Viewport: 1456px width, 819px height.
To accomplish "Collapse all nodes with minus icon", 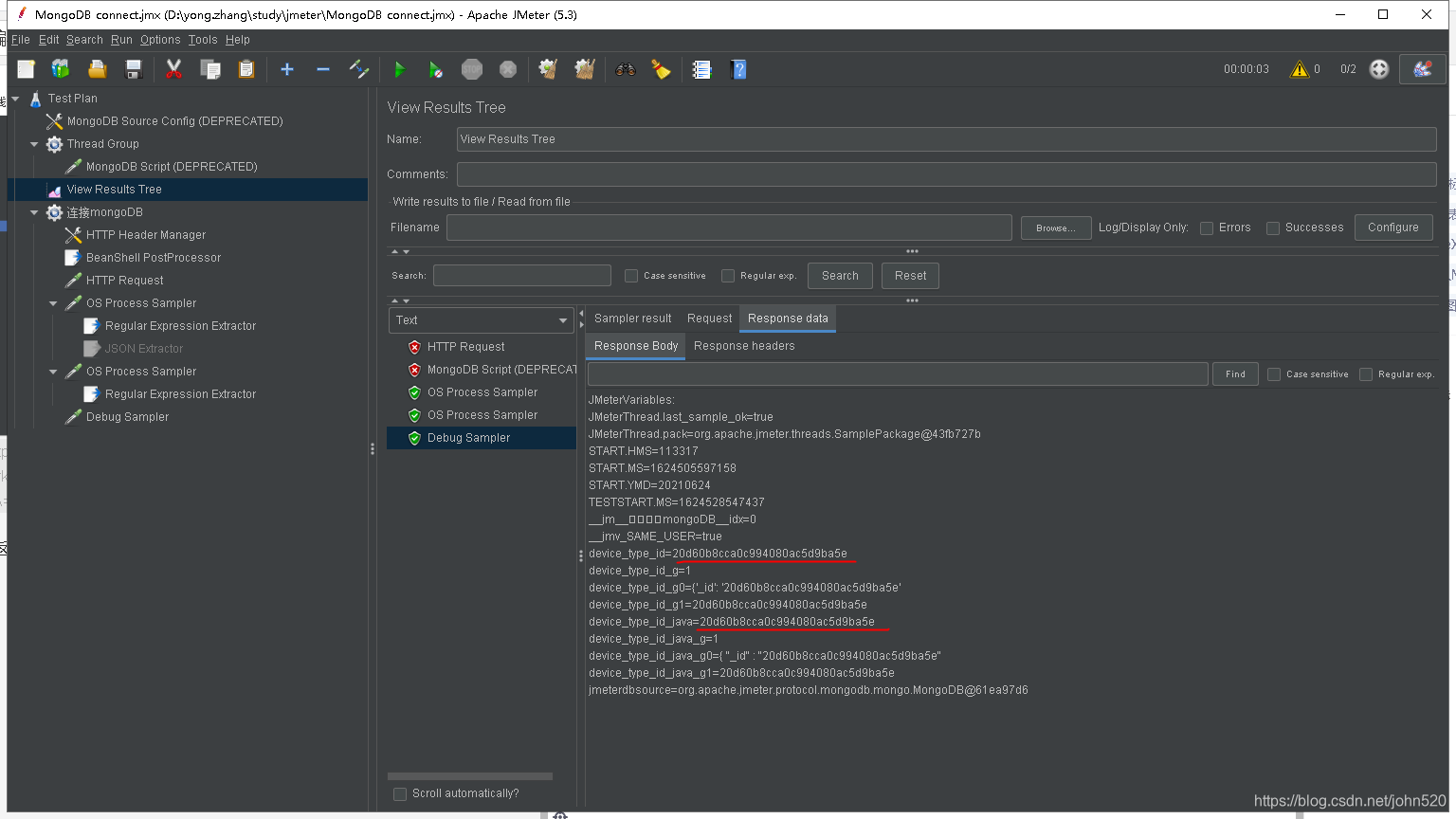I will [323, 69].
